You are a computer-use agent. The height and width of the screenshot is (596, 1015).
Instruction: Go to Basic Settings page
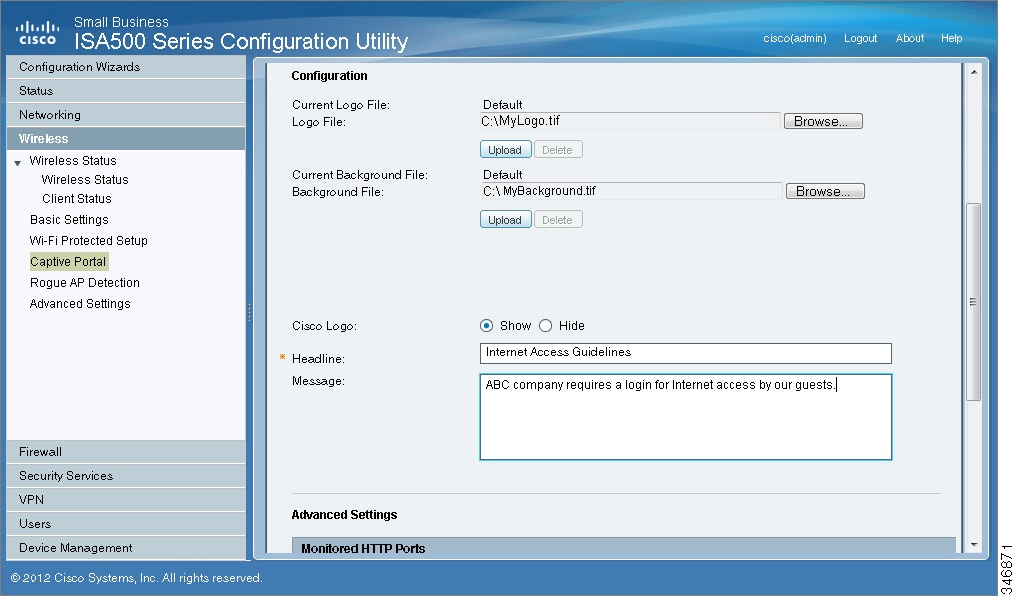(x=69, y=219)
